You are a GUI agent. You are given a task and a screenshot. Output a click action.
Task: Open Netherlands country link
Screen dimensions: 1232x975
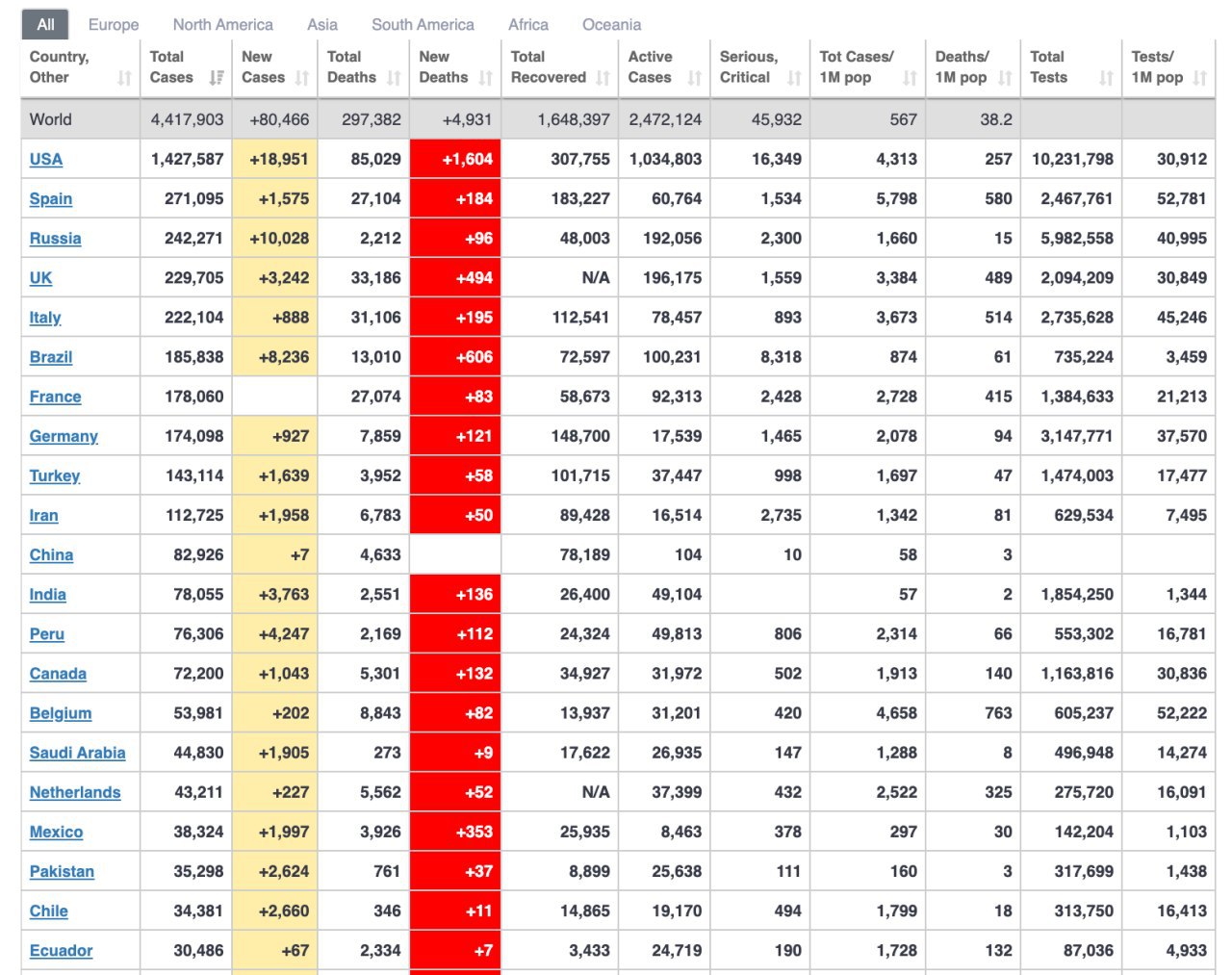coord(75,791)
